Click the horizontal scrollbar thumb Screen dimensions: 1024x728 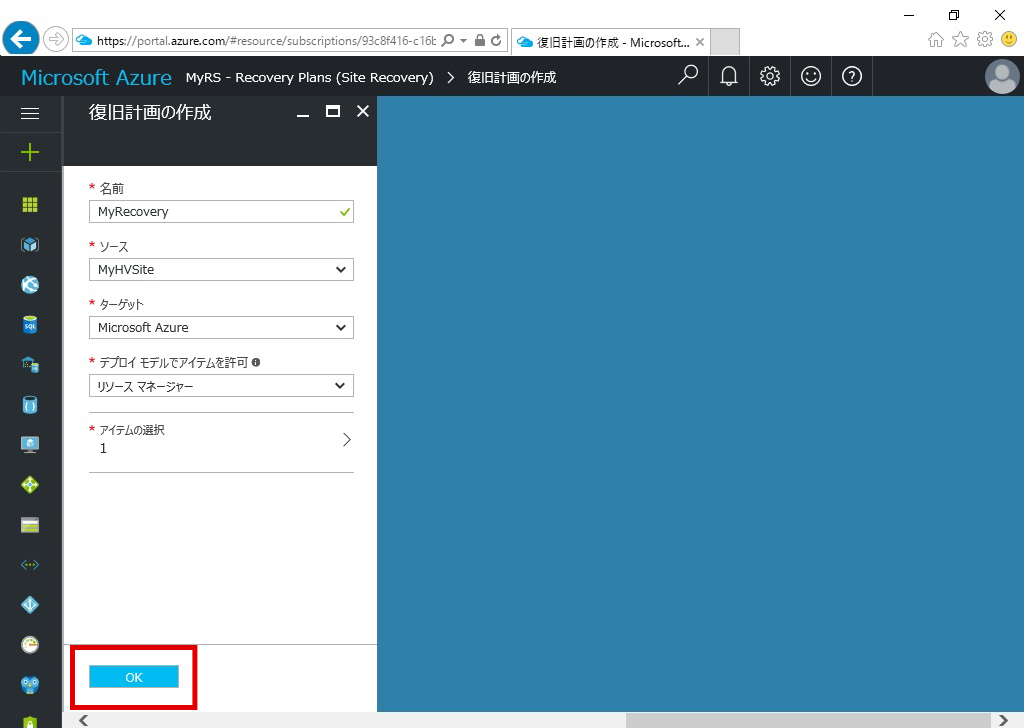tap(808, 720)
